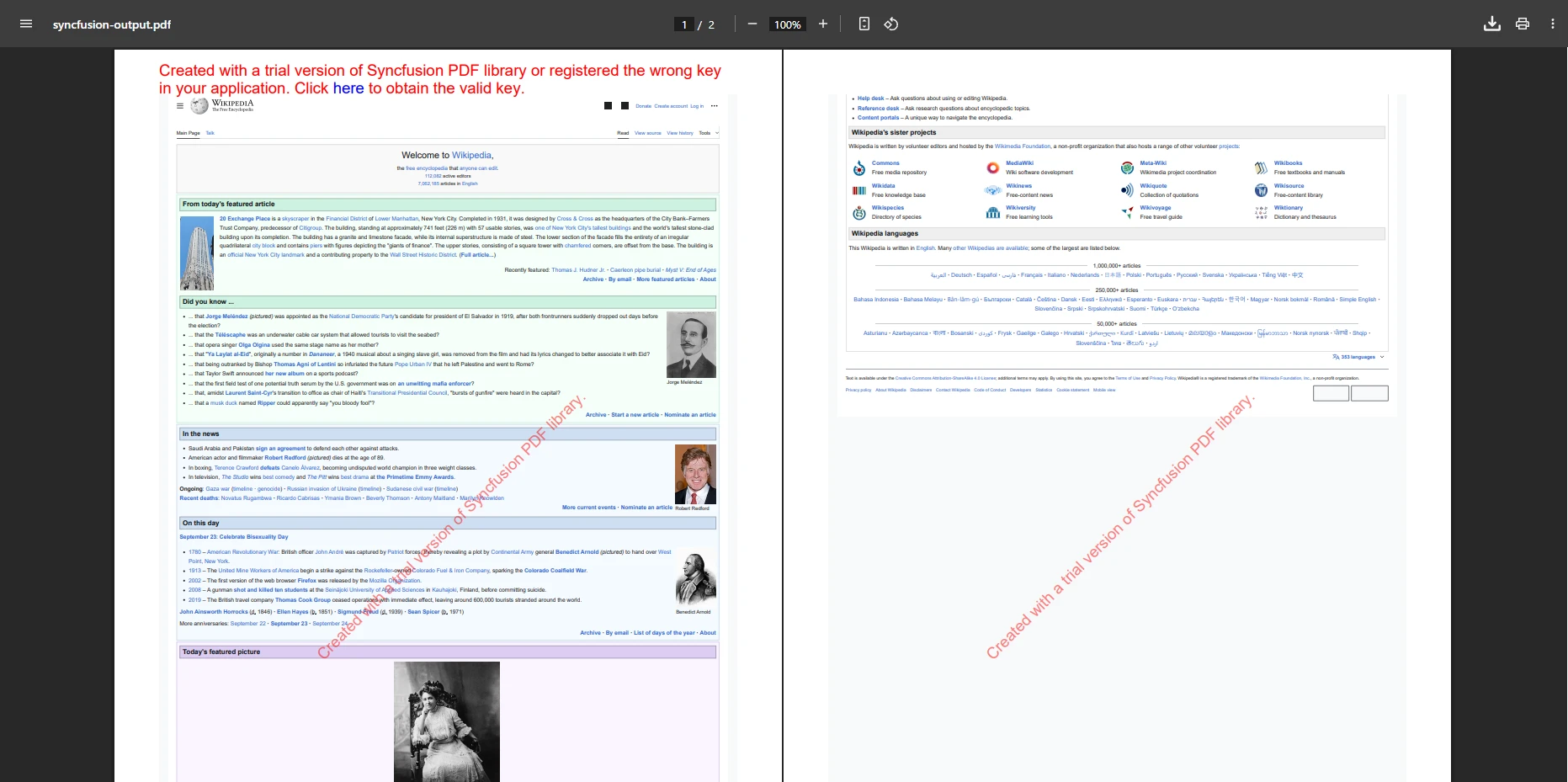Click the 100% zoom level field
Screen dimensions: 1568x782
tap(787, 24)
